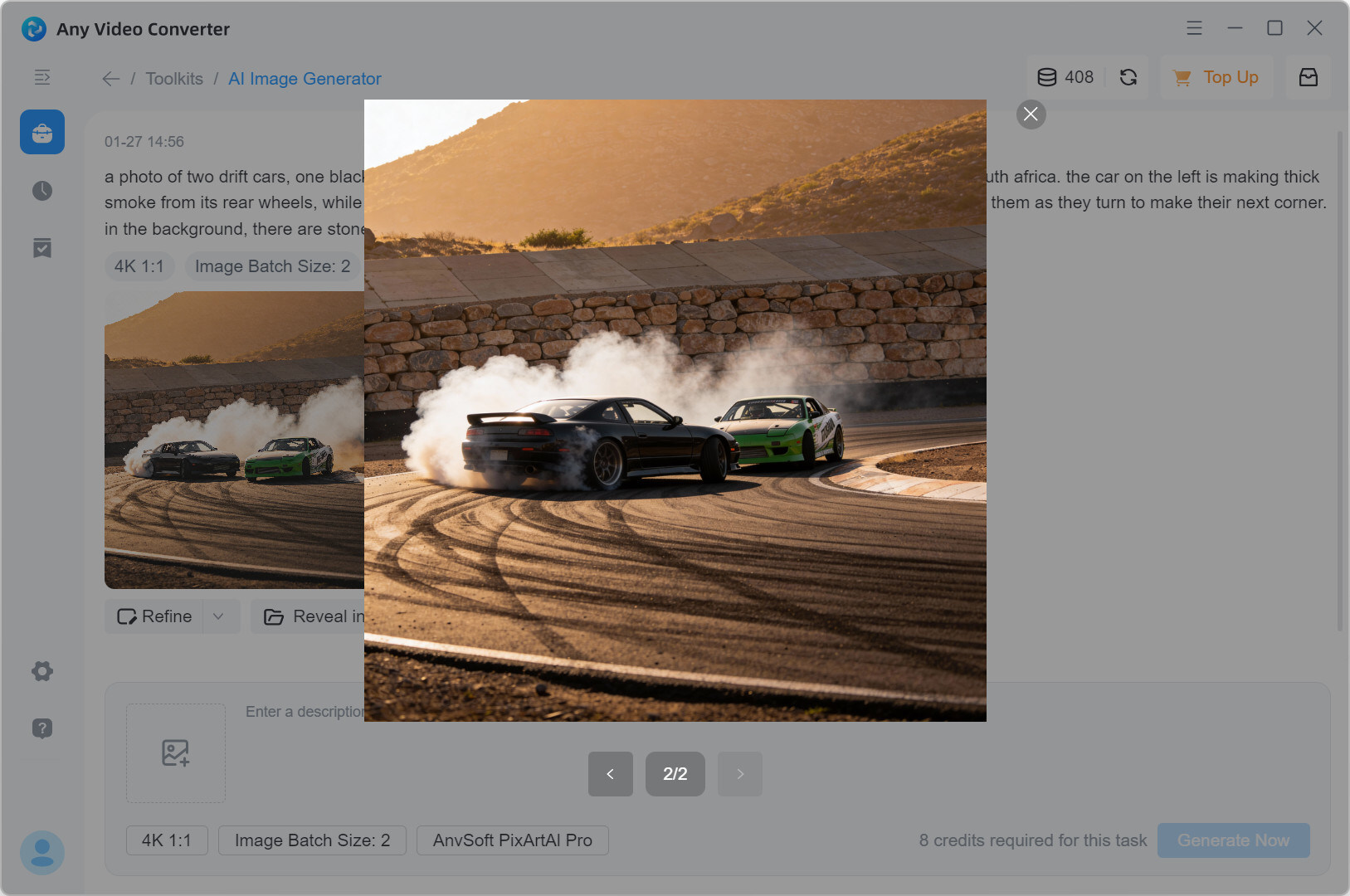The height and width of the screenshot is (896, 1350).
Task: Open the inbox icon beside Top Up
Action: pos(1308,77)
